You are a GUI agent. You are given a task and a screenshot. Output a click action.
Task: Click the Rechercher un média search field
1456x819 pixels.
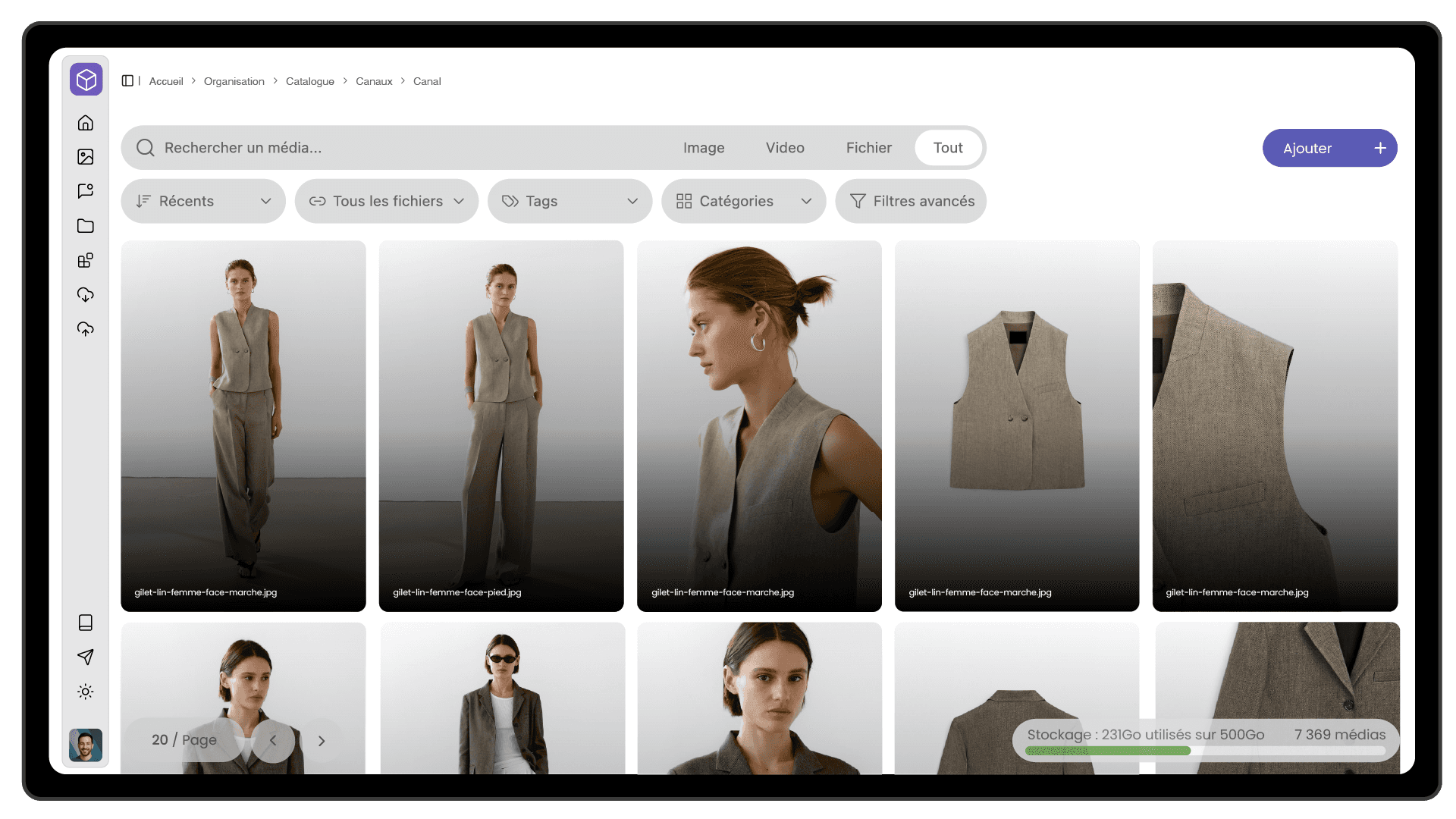click(x=394, y=148)
